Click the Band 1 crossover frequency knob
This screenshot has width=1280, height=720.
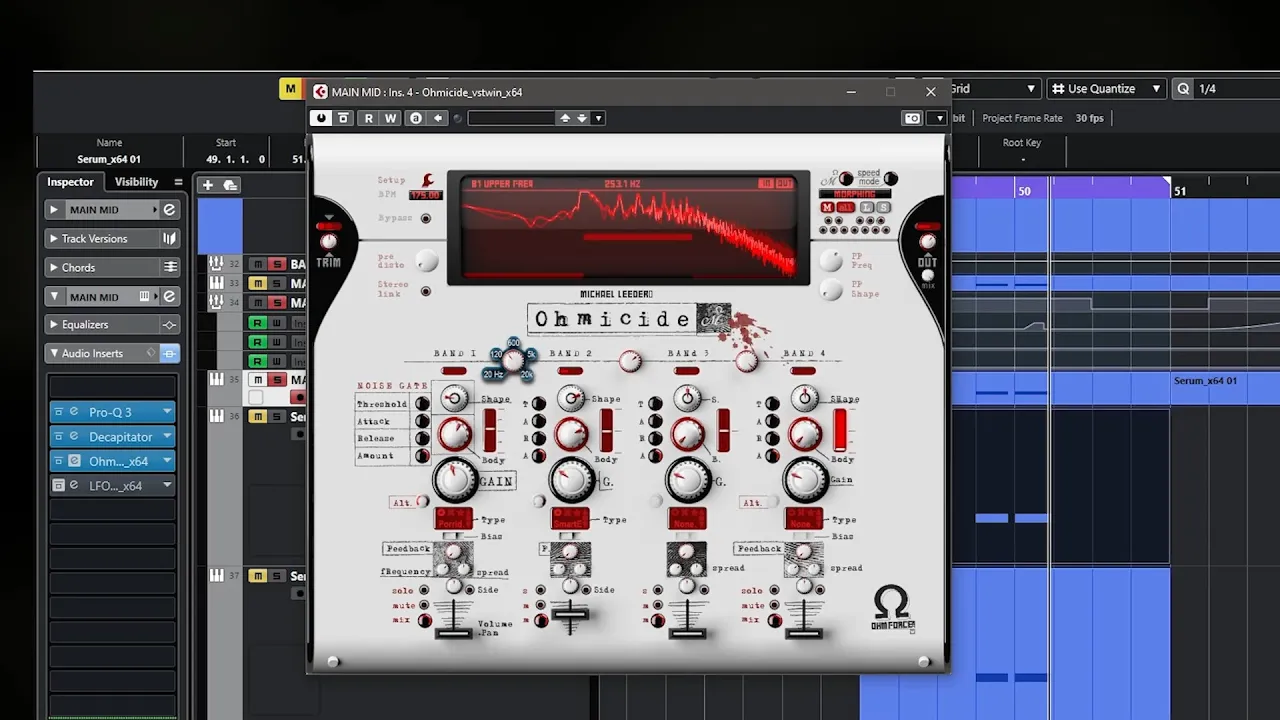pos(512,361)
